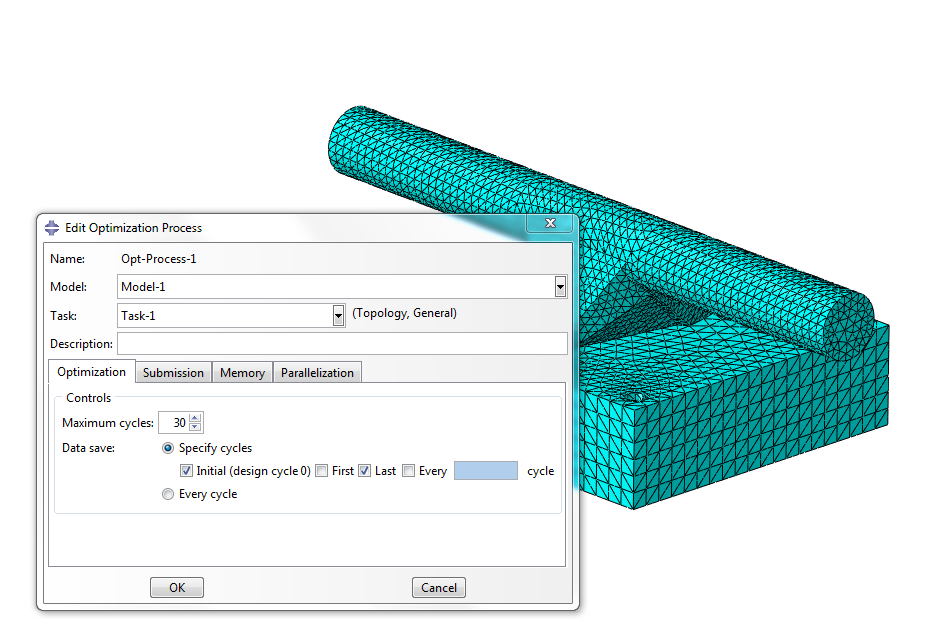The width and height of the screenshot is (937, 625).
Task: Uncheck Initial (design cycle 0) checkbox
Action: (186, 470)
